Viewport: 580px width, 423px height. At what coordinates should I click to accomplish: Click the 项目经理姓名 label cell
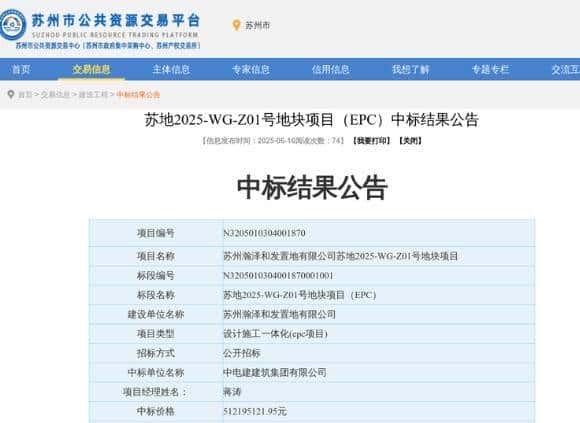[x=156, y=392]
